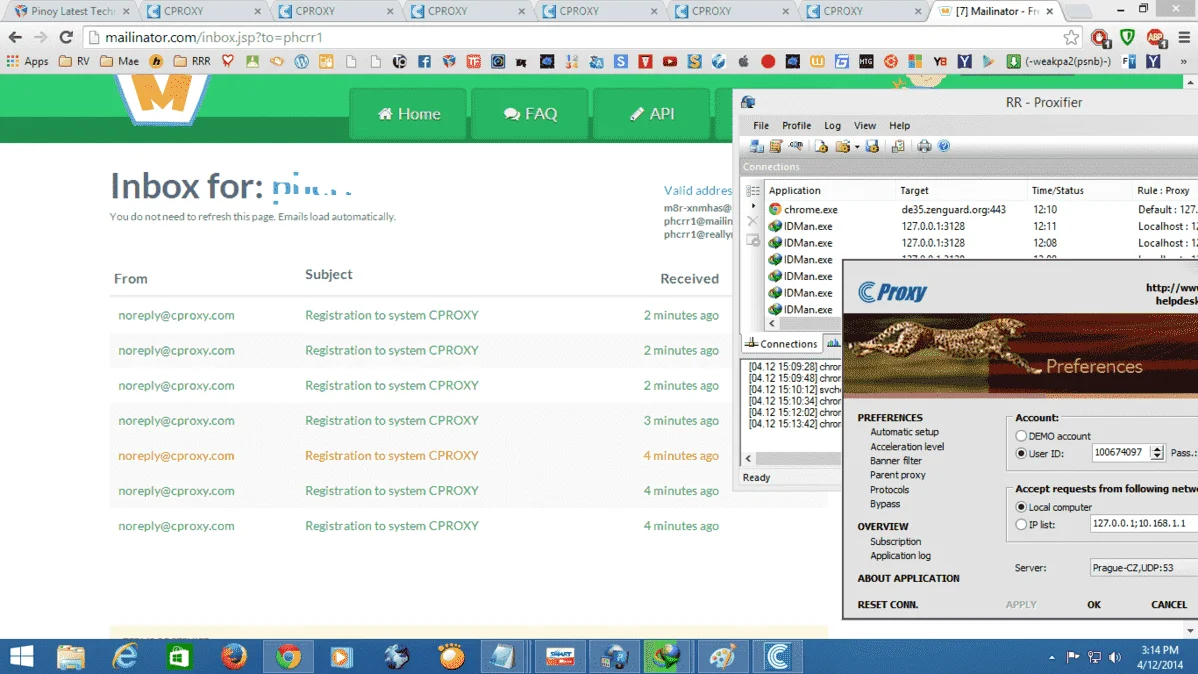Click FAQ button on Mailinator

tap(530, 114)
